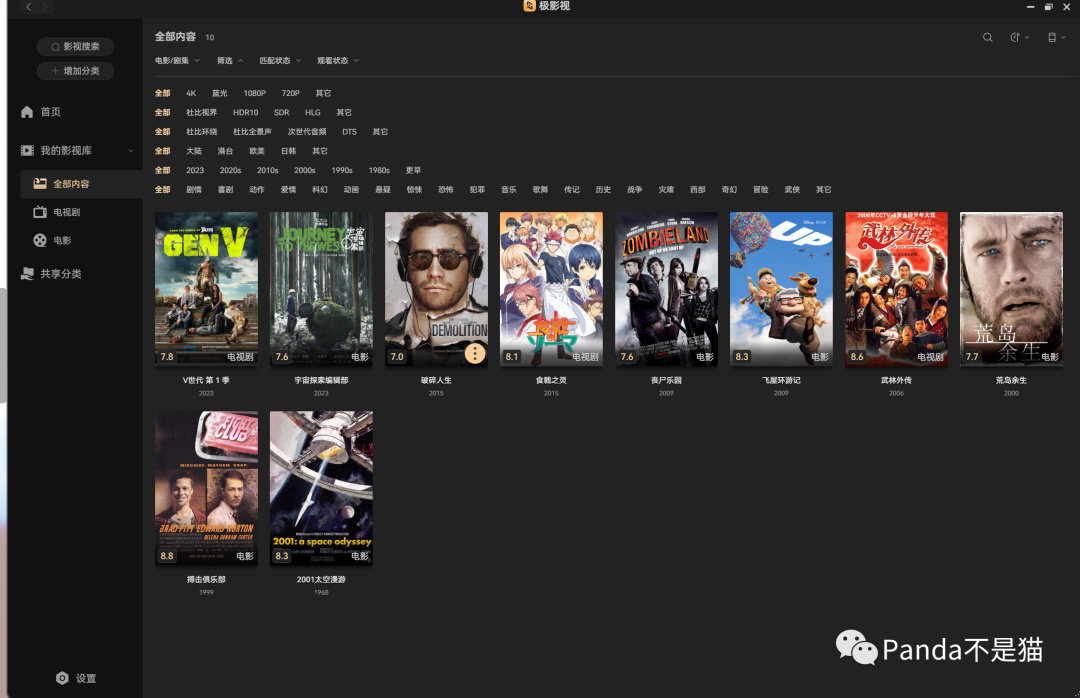Filter by HLG
Screen dimensions: 1080x698
click(x=313, y=112)
